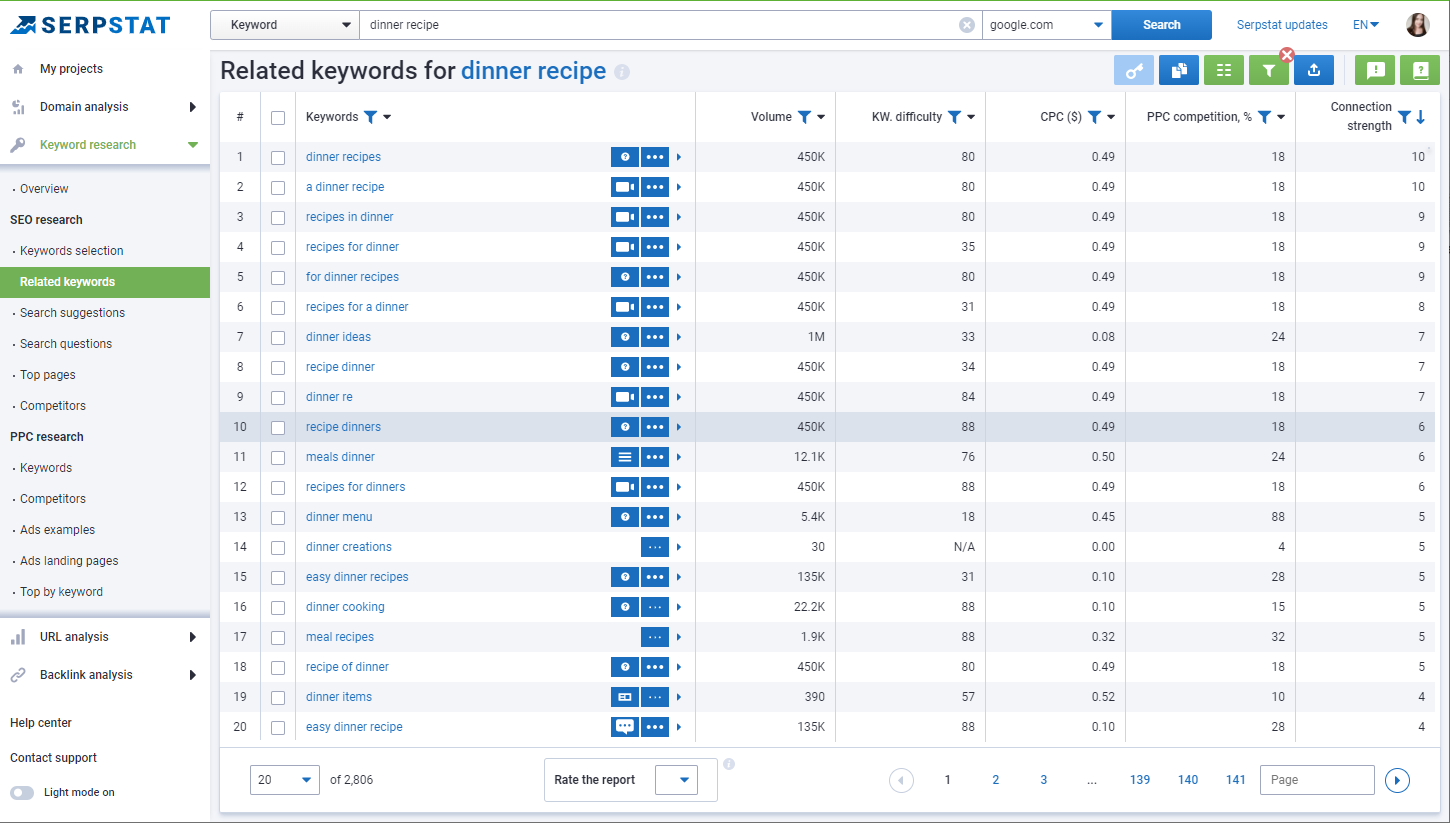Click the key icon button in report toolbar

[x=1134, y=70]
